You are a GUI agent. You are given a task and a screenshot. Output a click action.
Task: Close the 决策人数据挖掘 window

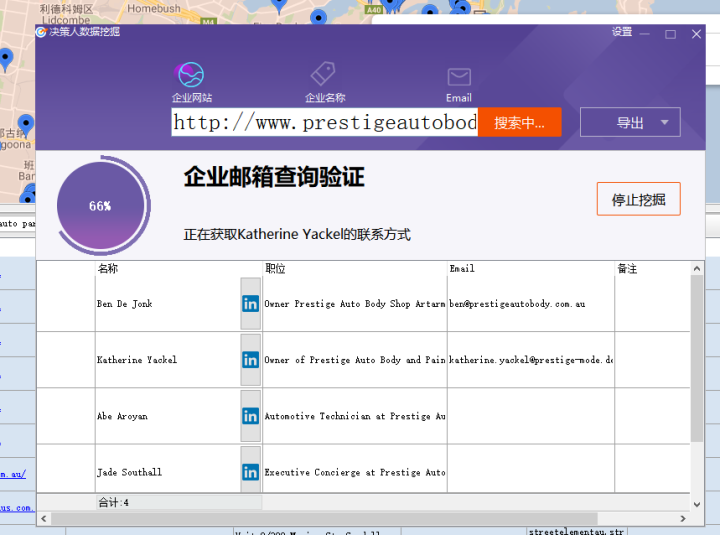point(696,34)
